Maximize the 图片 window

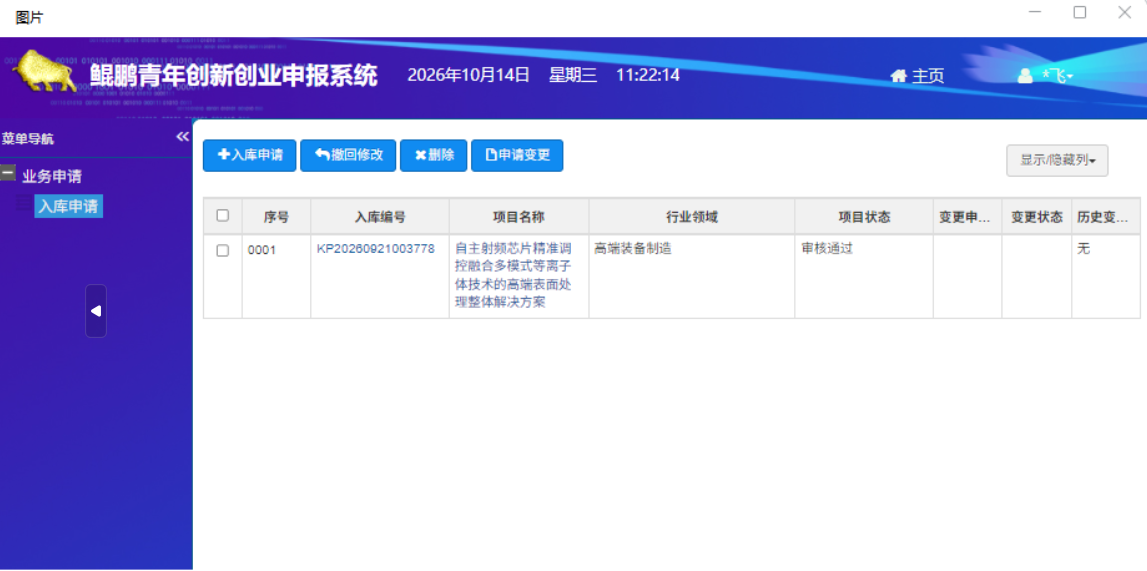pyautogui.click(x=1080, y=12)
